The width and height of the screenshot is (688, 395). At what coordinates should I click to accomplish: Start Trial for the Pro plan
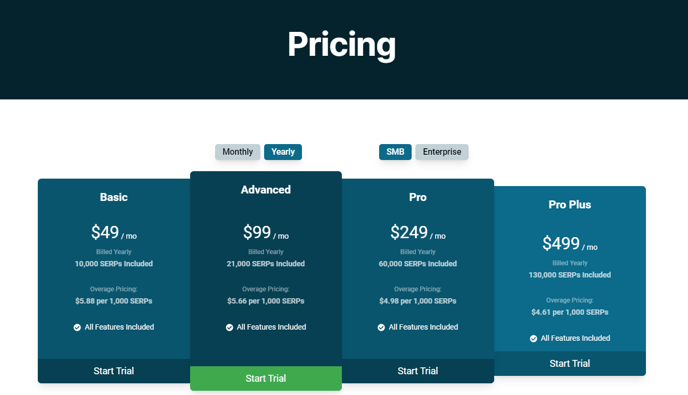(x=418, y=371)
